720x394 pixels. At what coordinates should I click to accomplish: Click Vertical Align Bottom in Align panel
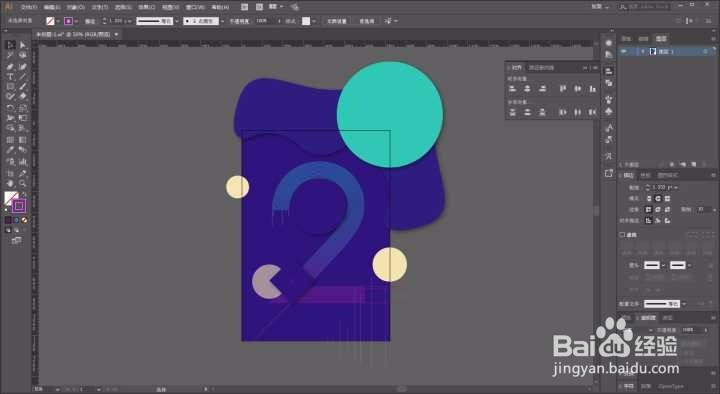pyautogui.click(x=593, y=89)
